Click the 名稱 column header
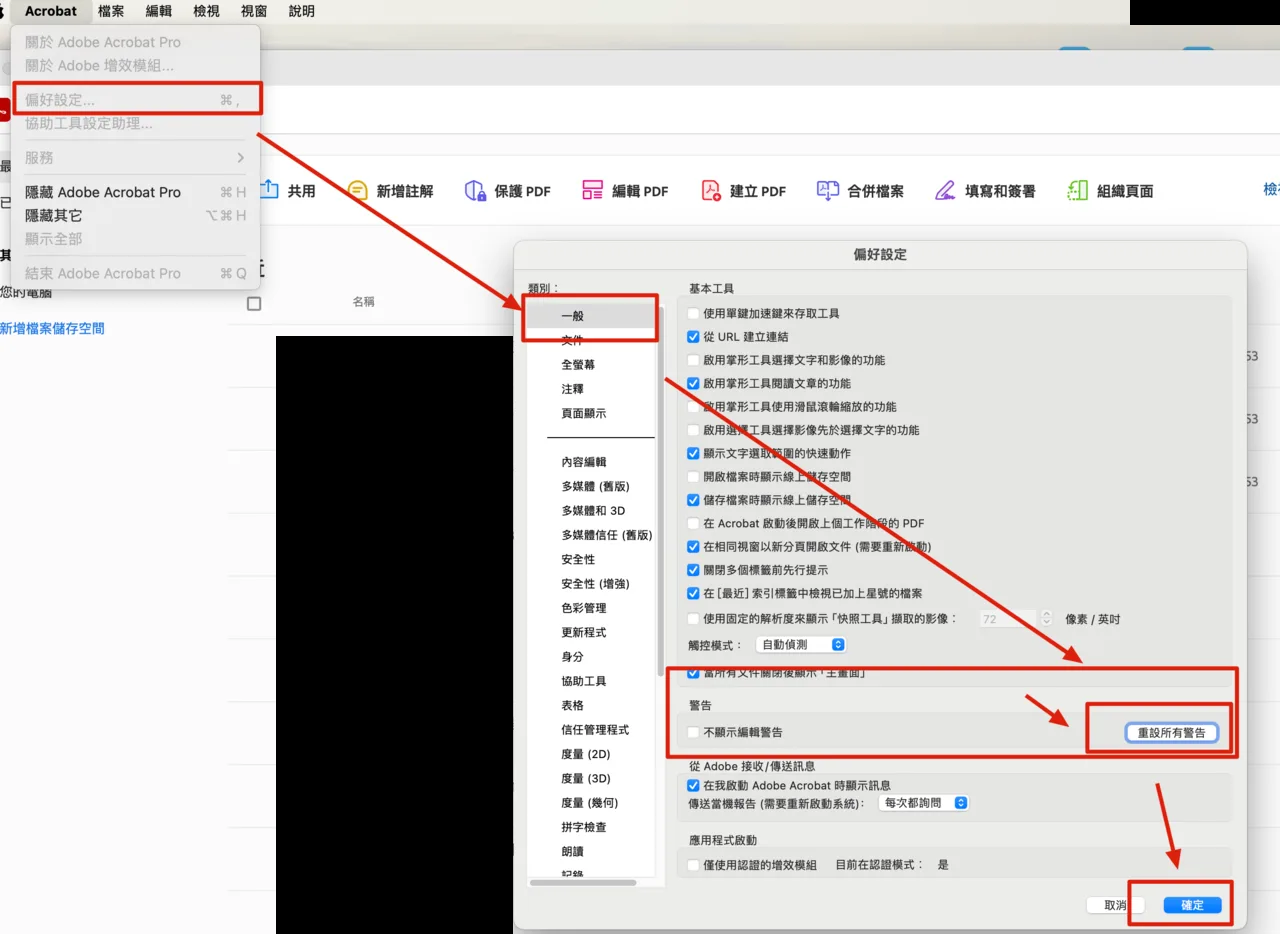1280x934 pixels. [x=363, y=301]
